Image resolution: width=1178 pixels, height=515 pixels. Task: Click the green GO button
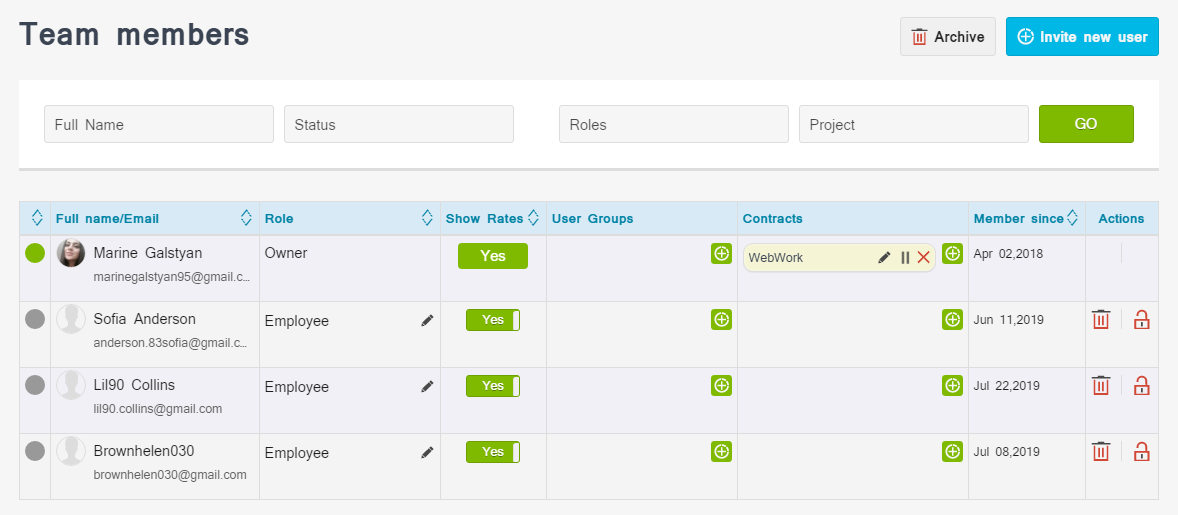pos(1086,124)
